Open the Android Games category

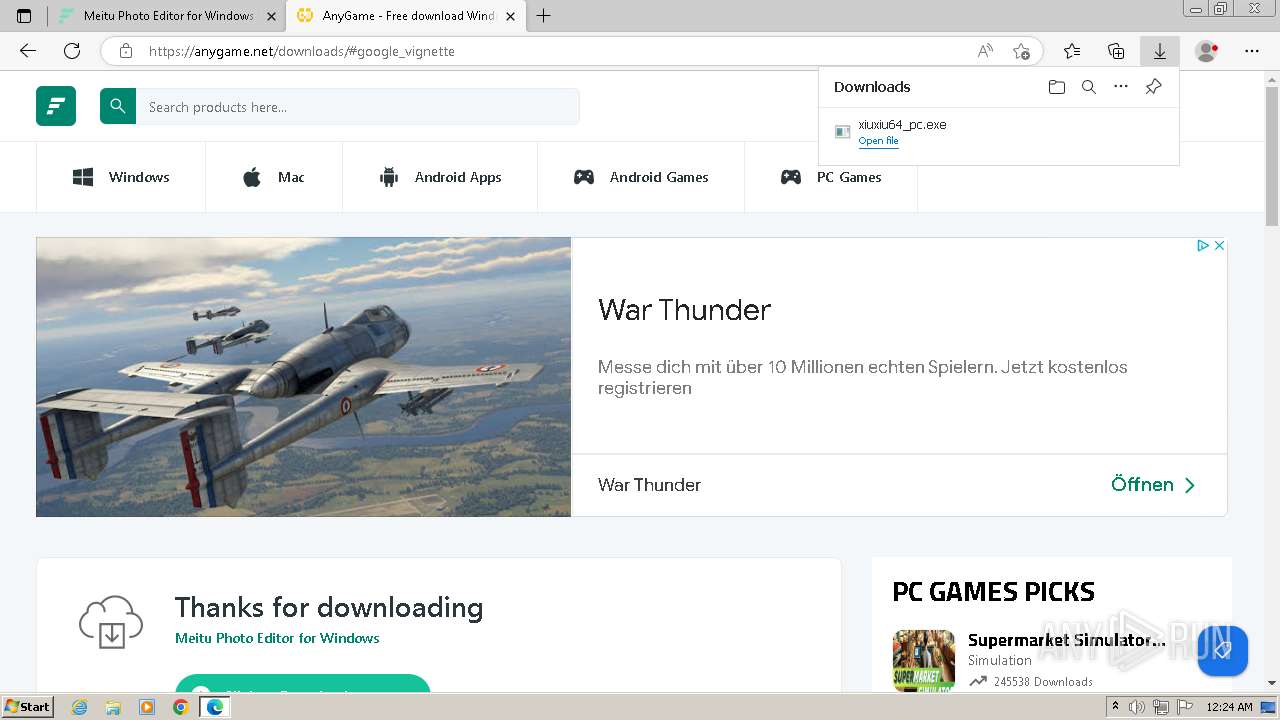[x=641, y=177]
